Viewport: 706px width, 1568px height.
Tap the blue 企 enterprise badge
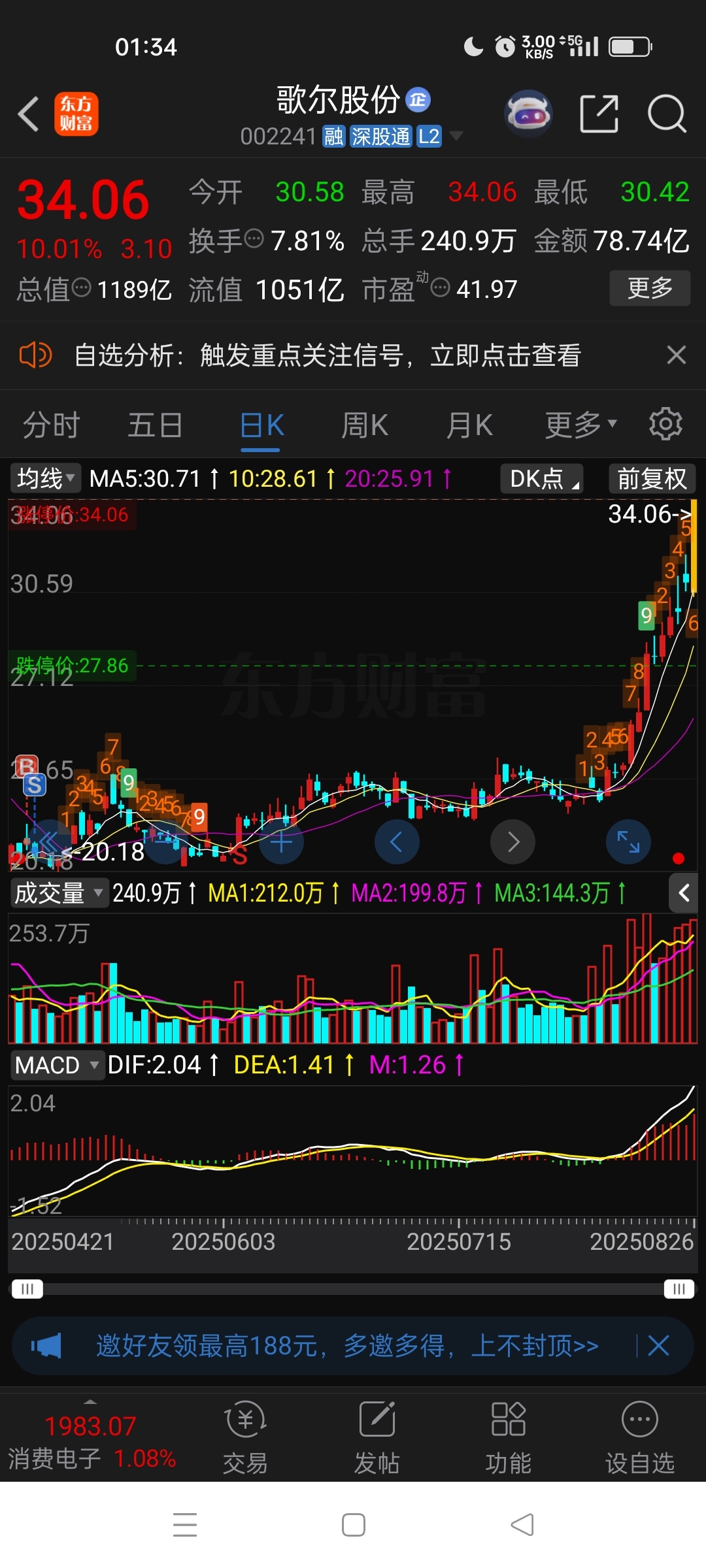tap(418, 100)
